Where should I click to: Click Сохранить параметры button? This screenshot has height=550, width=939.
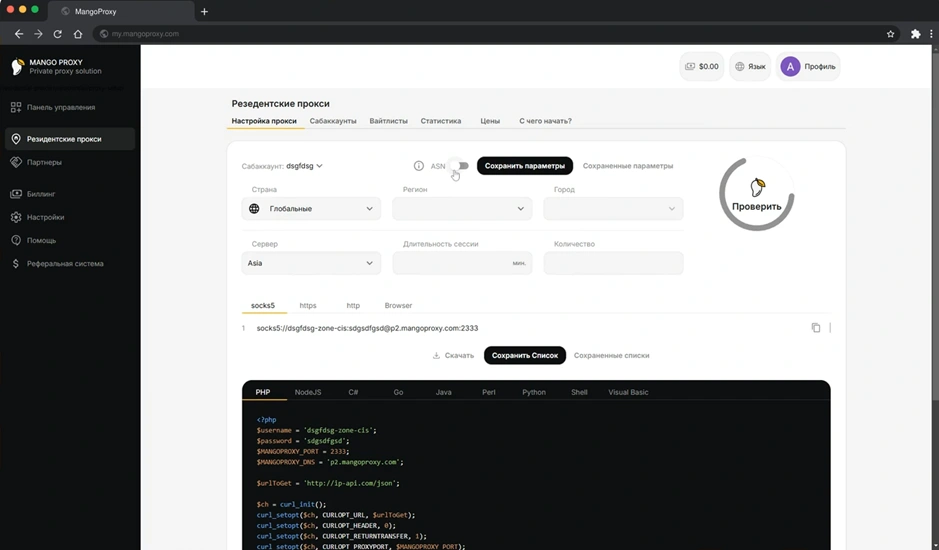point(525,166)
